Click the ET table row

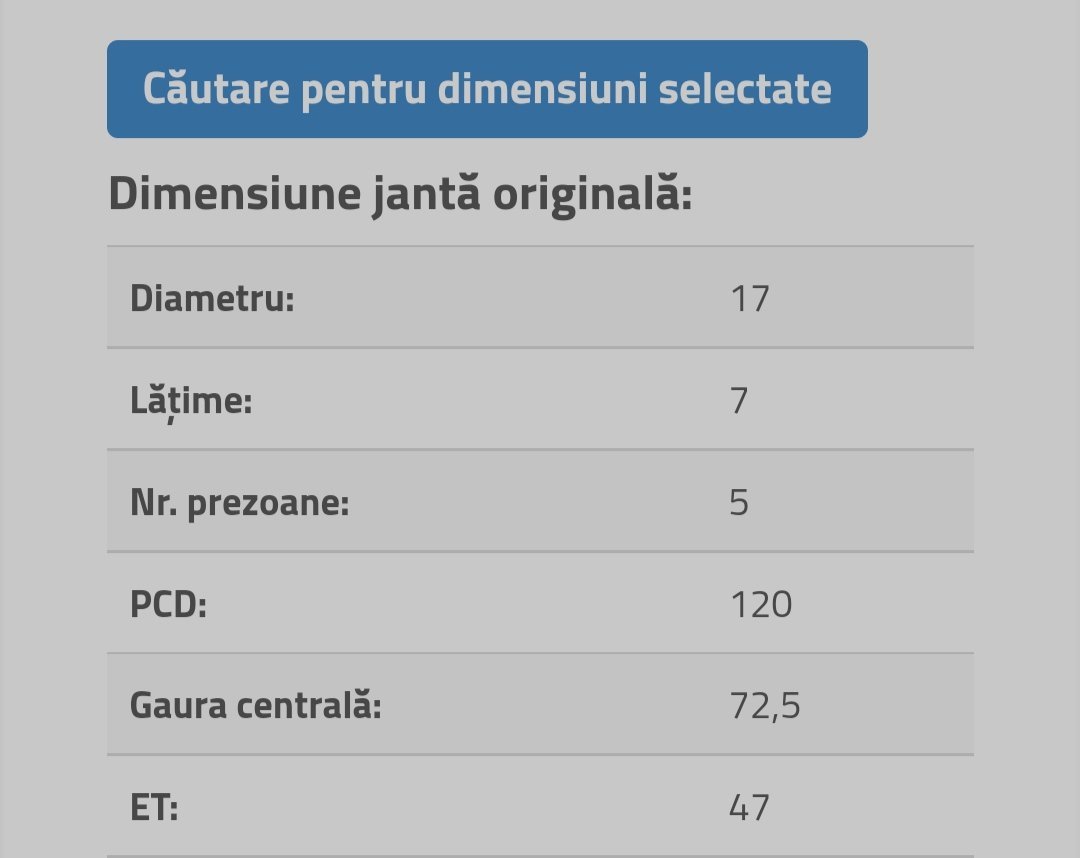click(540, 806)
